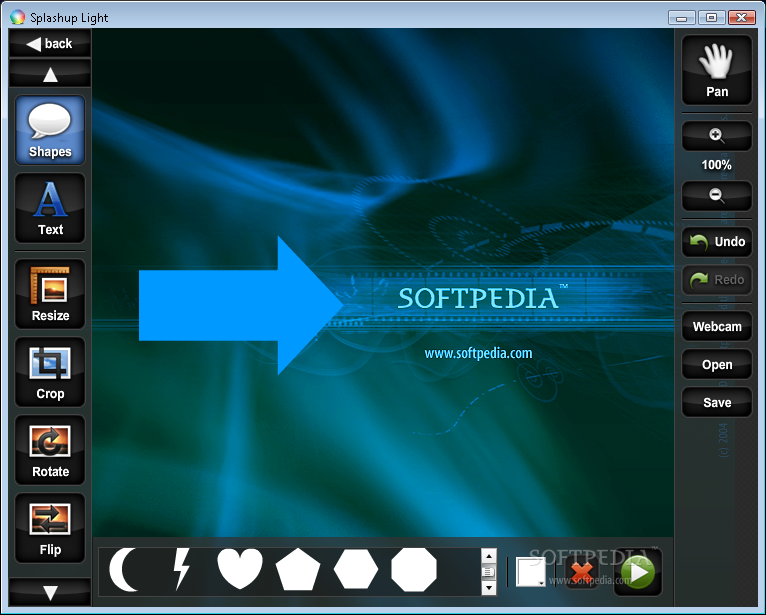Pick the pentagon shape
The image size is (766, 615).
click(x=298, y=570)
